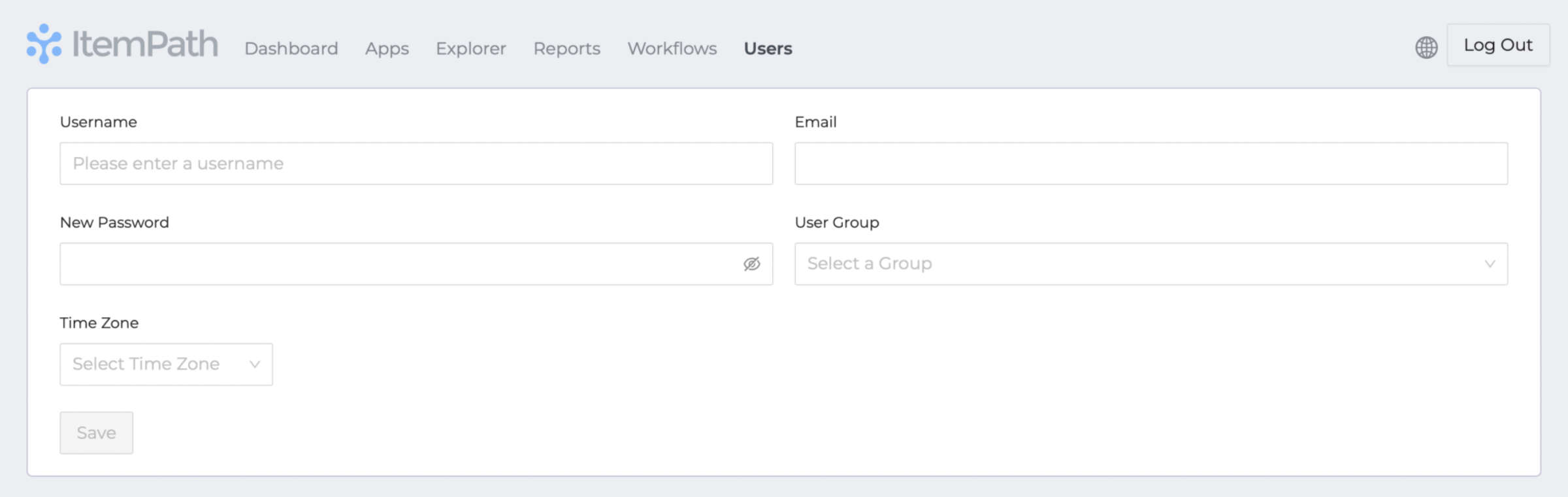
Task: Switch to the Explorer tab
Action: [x=471, y=49]
